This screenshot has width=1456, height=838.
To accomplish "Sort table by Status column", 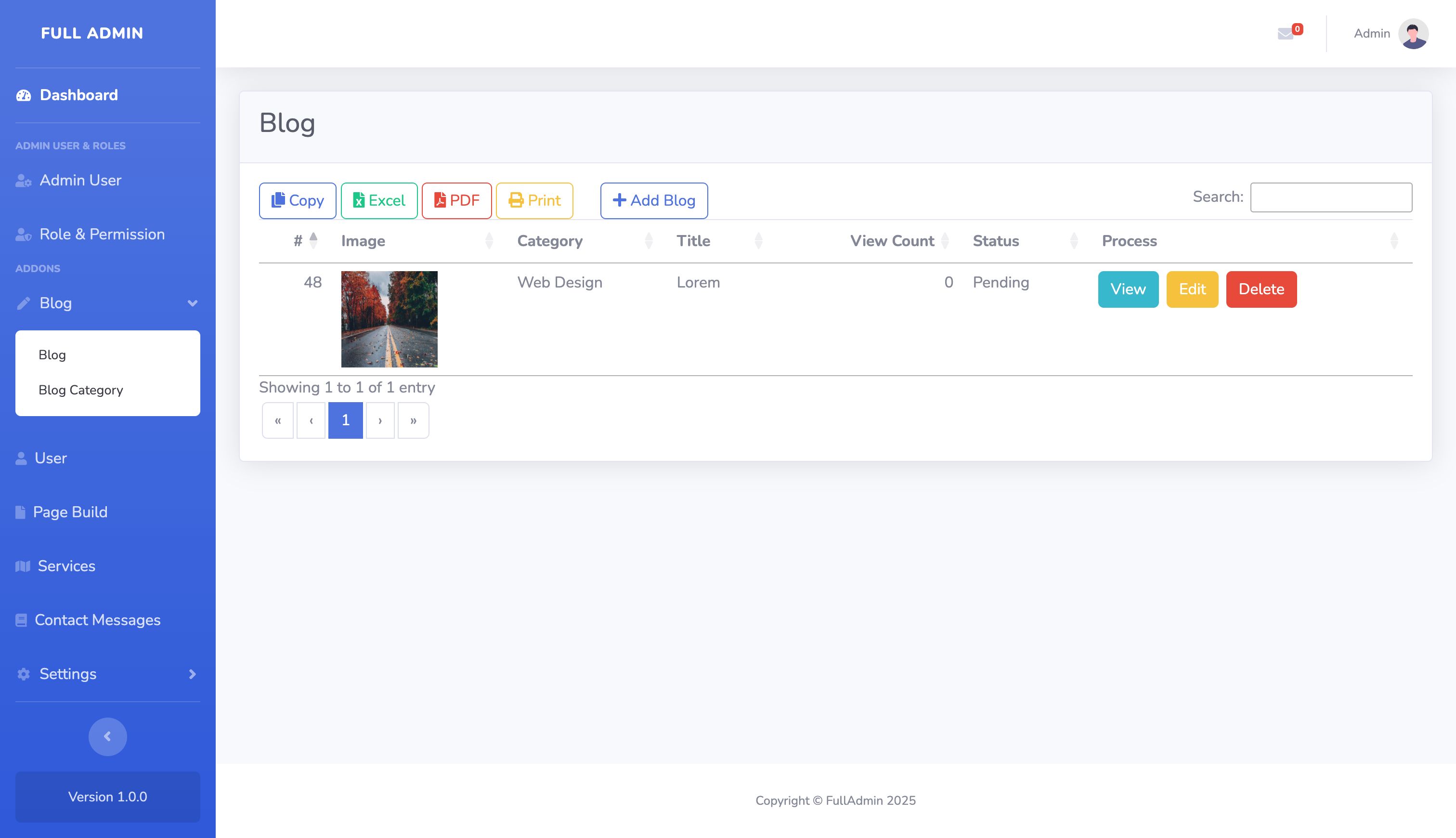I will [996, 241].
